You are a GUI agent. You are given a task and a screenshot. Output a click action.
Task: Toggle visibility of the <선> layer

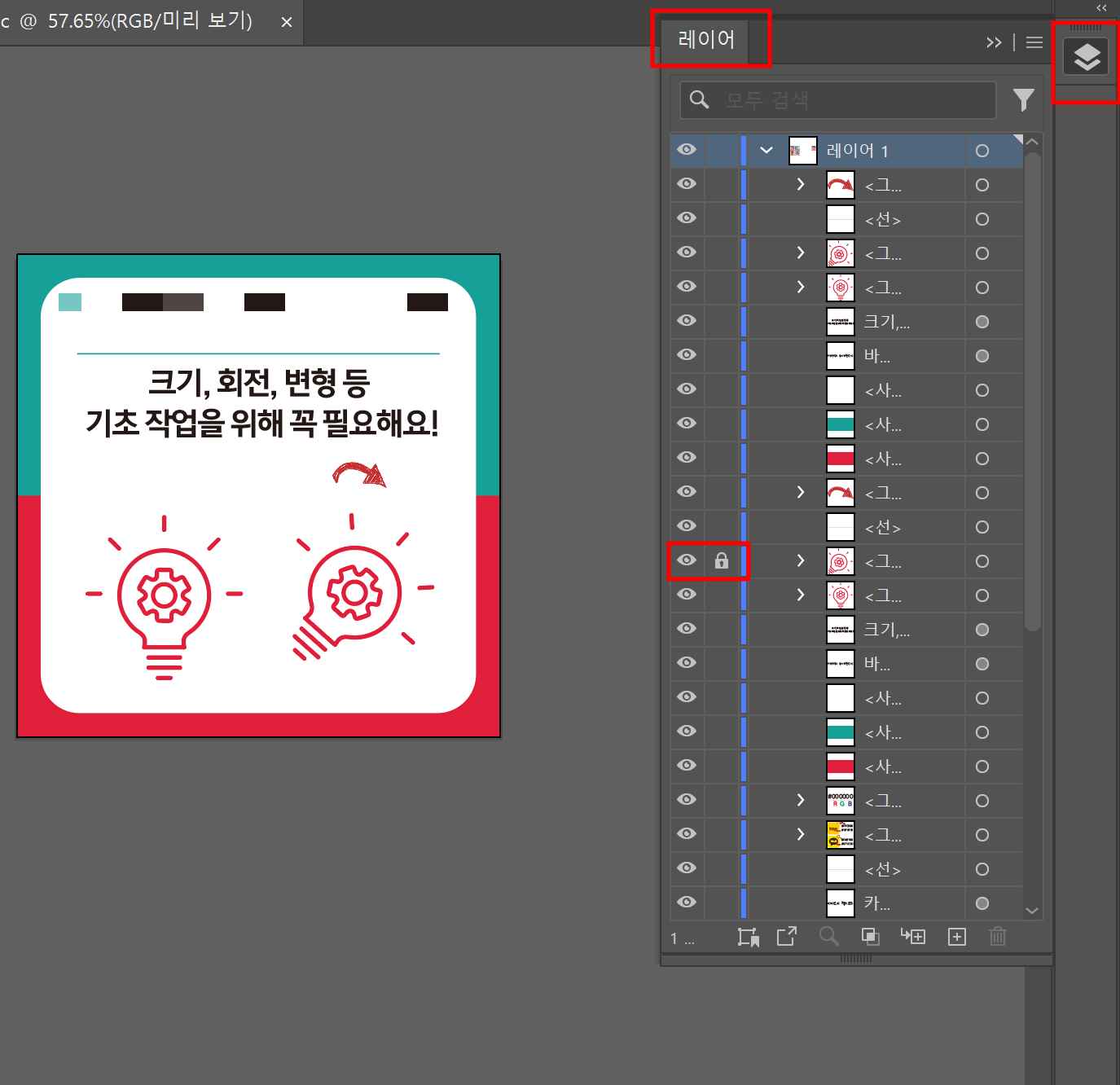pyautogui.click(x=687, y=217)
